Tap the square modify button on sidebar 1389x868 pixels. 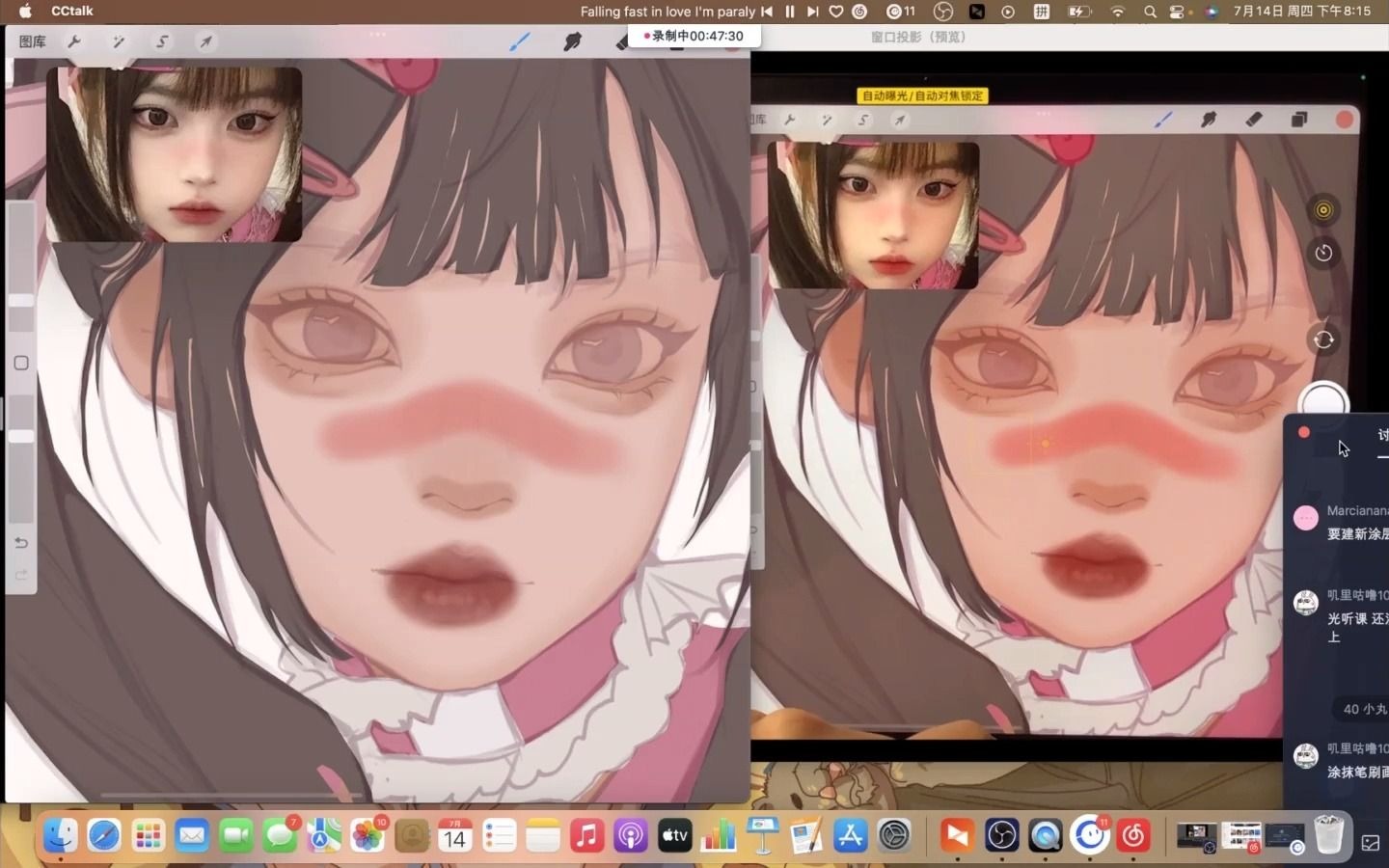click(x=21, y=363)
